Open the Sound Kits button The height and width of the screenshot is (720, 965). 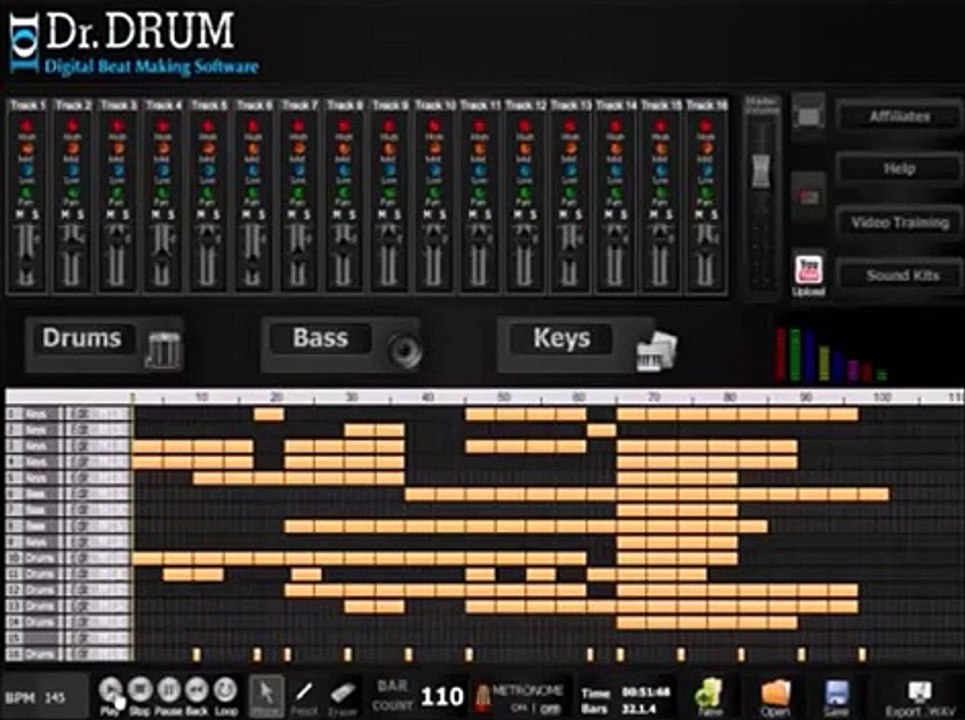pos(899,275)
